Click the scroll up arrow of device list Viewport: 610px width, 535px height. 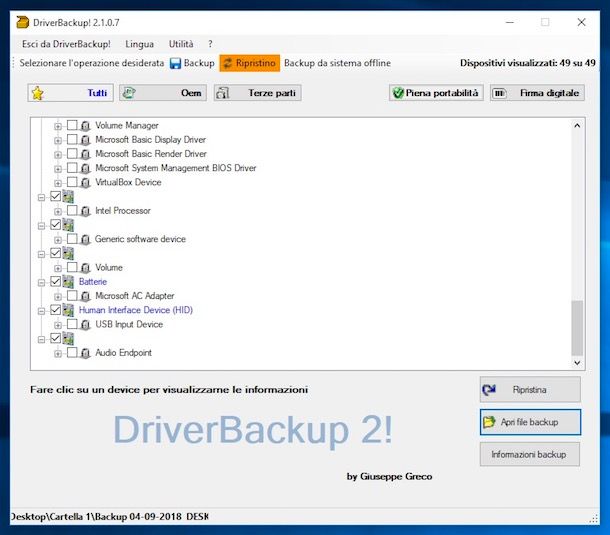(x=577, y=126)
